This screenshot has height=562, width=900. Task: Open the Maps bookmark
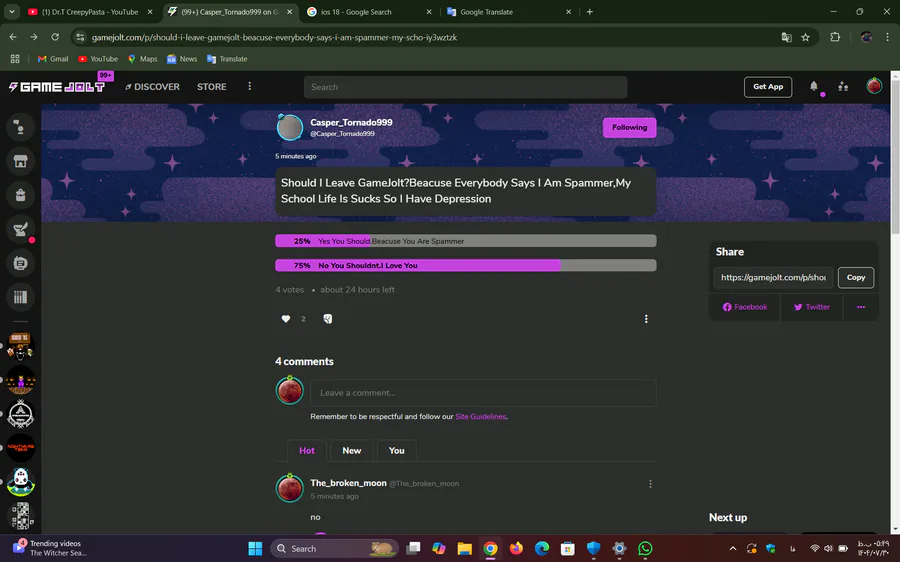tap(142, 59)
